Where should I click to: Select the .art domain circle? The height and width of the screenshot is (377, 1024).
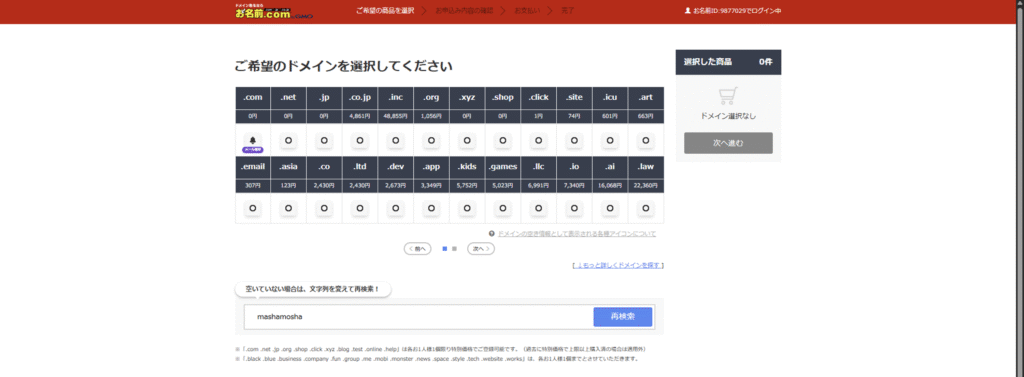pos(645,140)
